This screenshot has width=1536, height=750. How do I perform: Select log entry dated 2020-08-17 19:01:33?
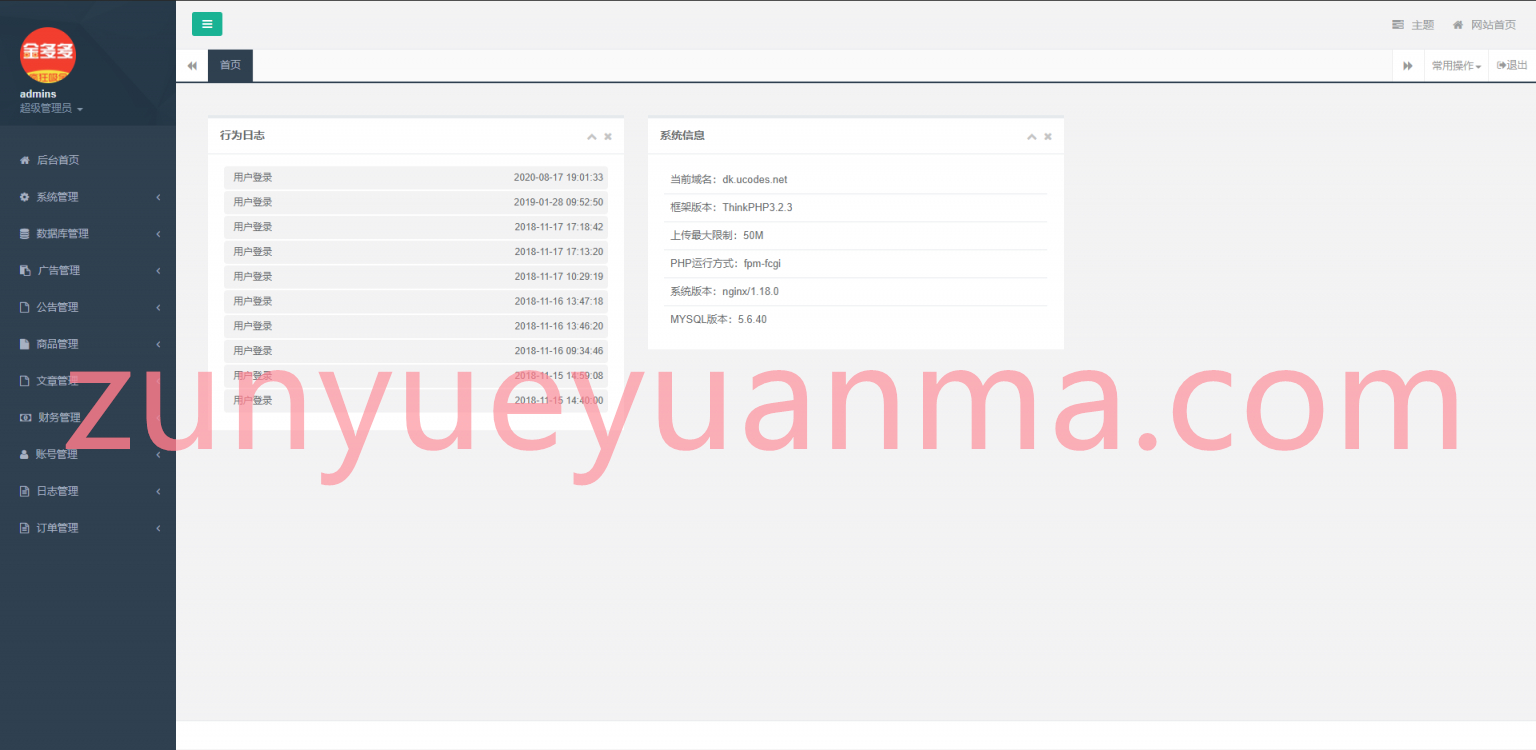[416, 178]
